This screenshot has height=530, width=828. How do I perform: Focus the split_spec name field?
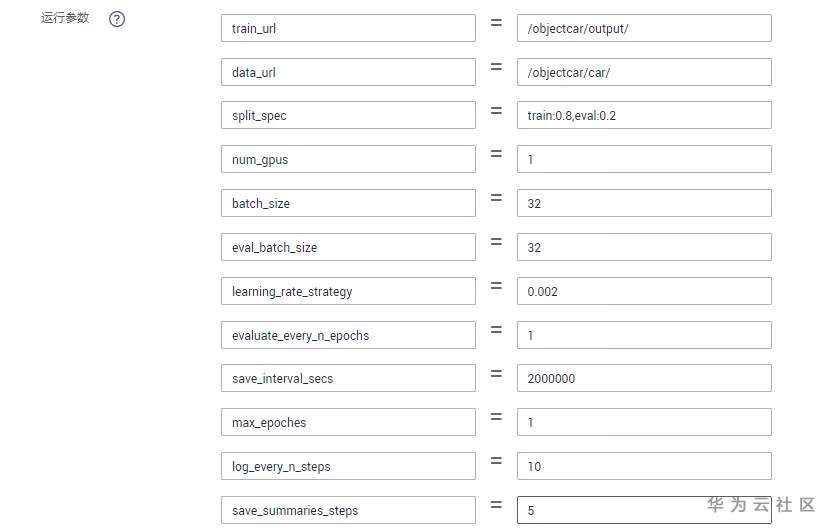[347, 116]
